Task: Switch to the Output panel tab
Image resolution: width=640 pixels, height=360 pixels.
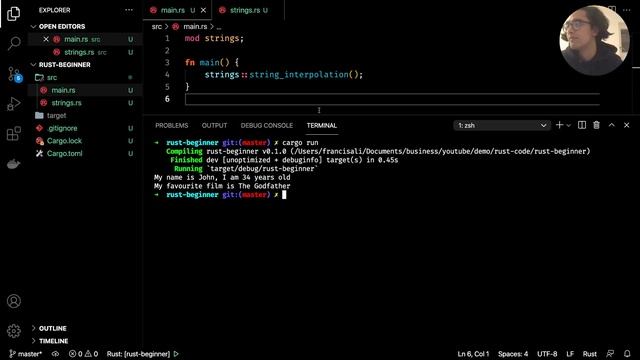Action: [214, 125]
